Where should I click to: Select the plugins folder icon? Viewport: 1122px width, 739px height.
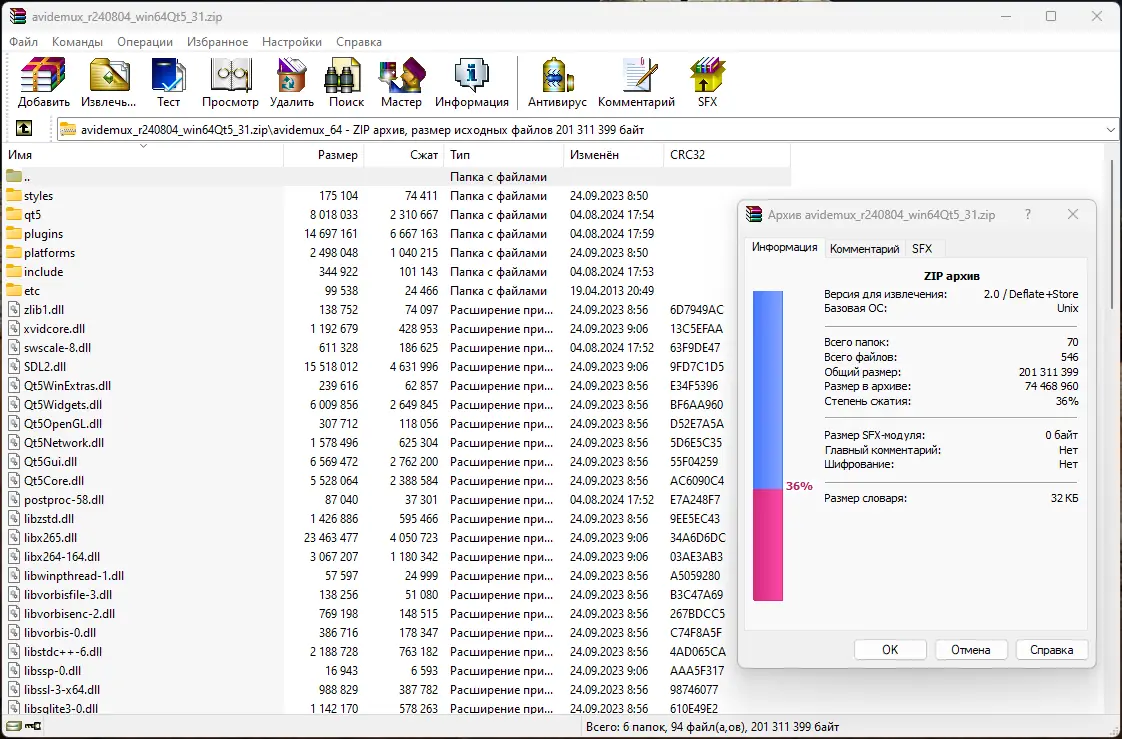tap(14, 233)
